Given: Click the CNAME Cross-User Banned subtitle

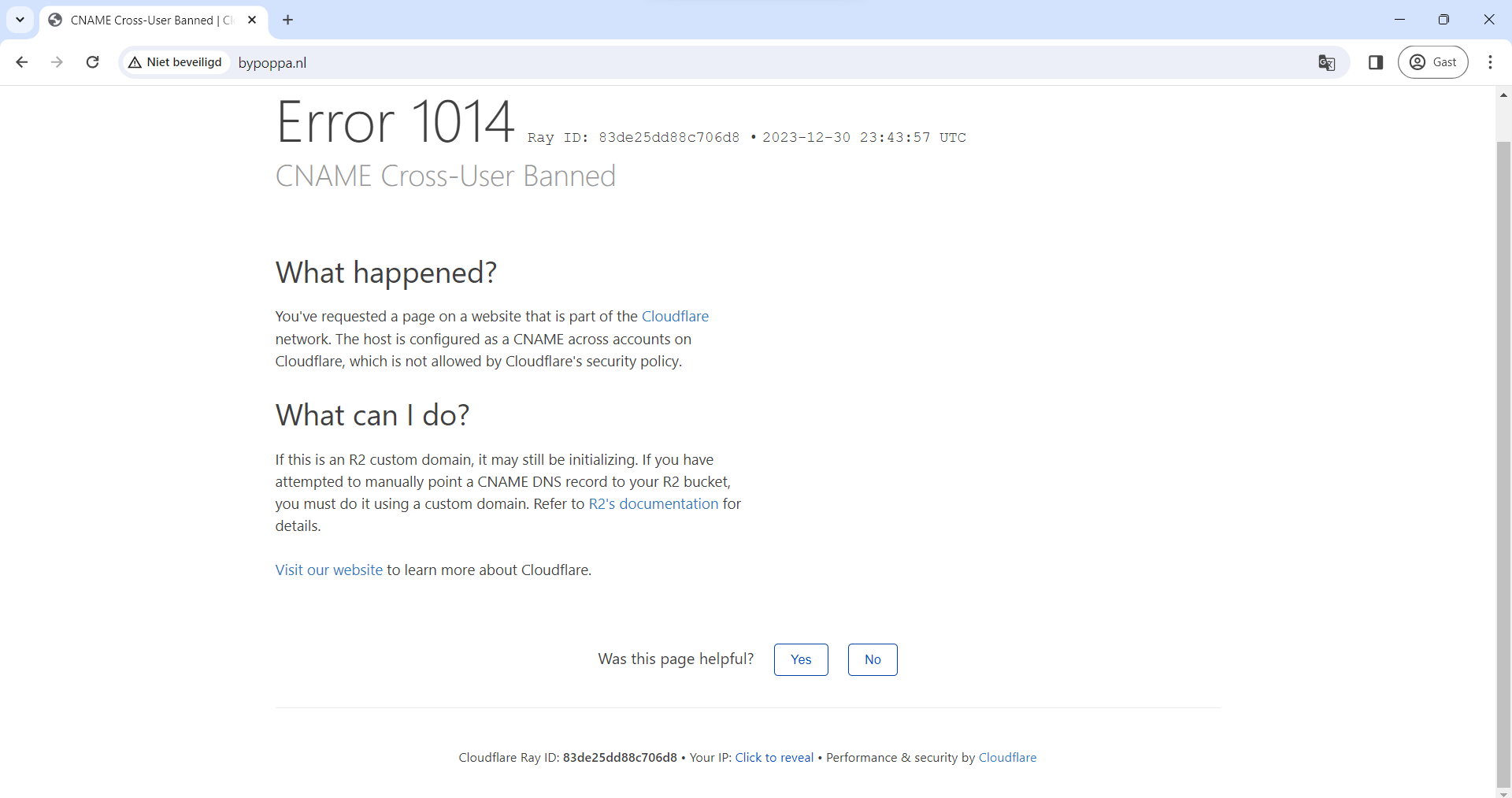Looking at the screenshot, I should (446, 176).
